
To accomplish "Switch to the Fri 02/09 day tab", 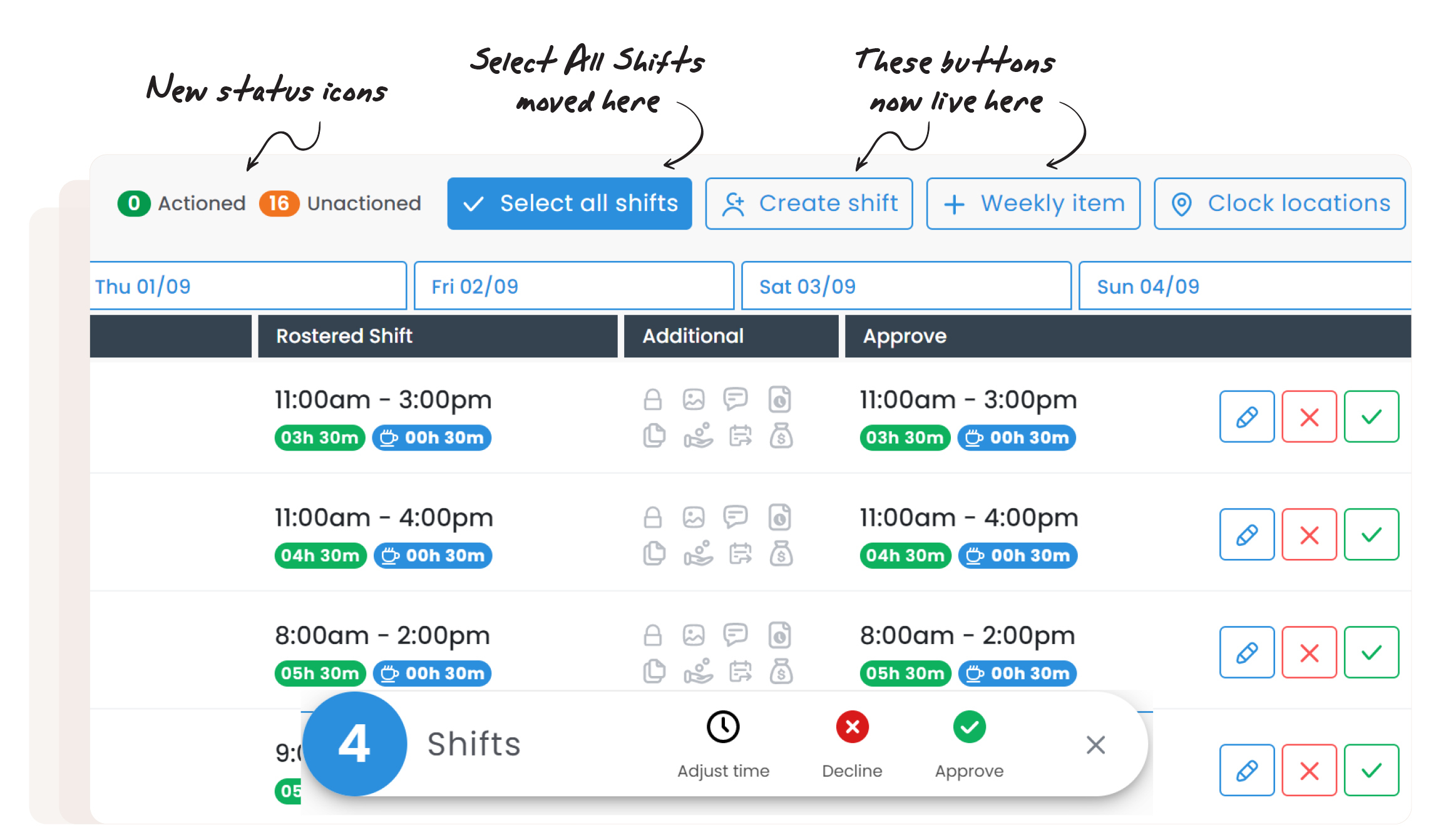I will pos(573,286).
